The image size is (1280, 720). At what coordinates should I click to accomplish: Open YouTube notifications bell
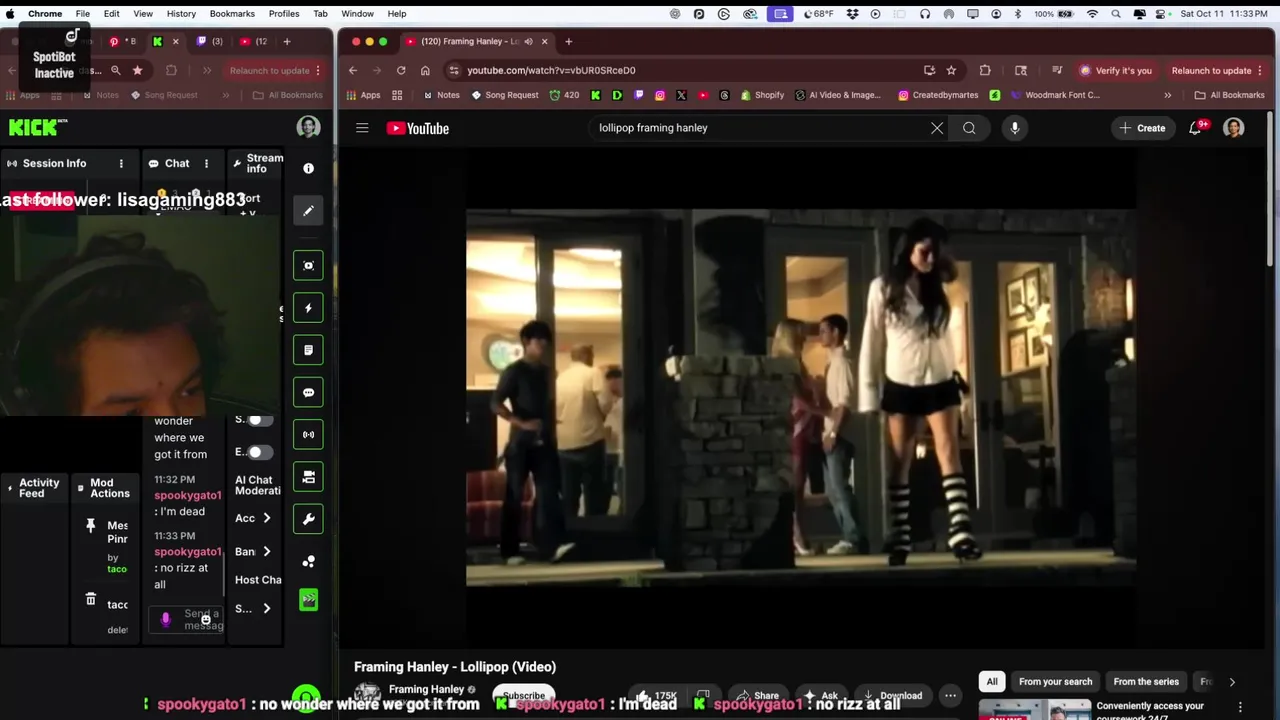point(1195,128)
